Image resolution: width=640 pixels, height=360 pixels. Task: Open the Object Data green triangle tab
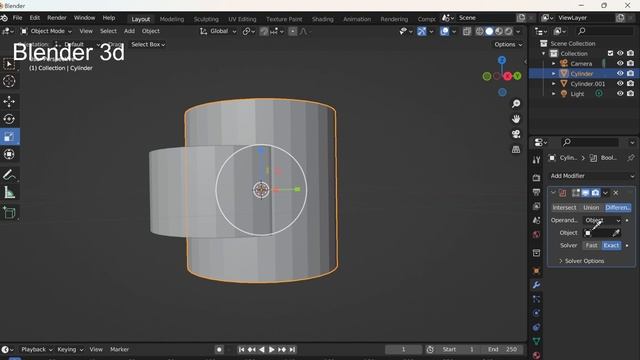click(536, 341)
